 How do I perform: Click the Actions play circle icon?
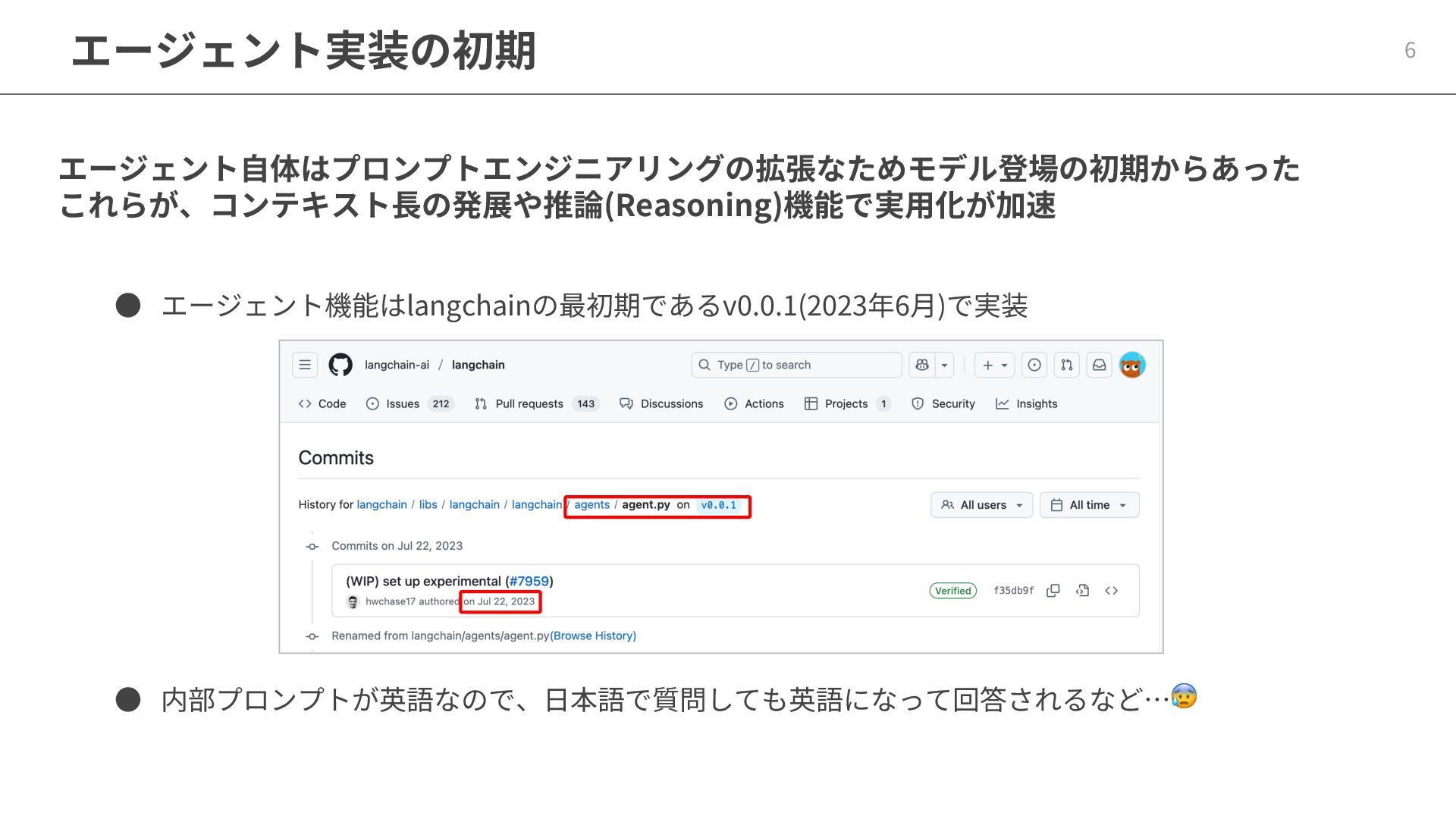(730, 403)
